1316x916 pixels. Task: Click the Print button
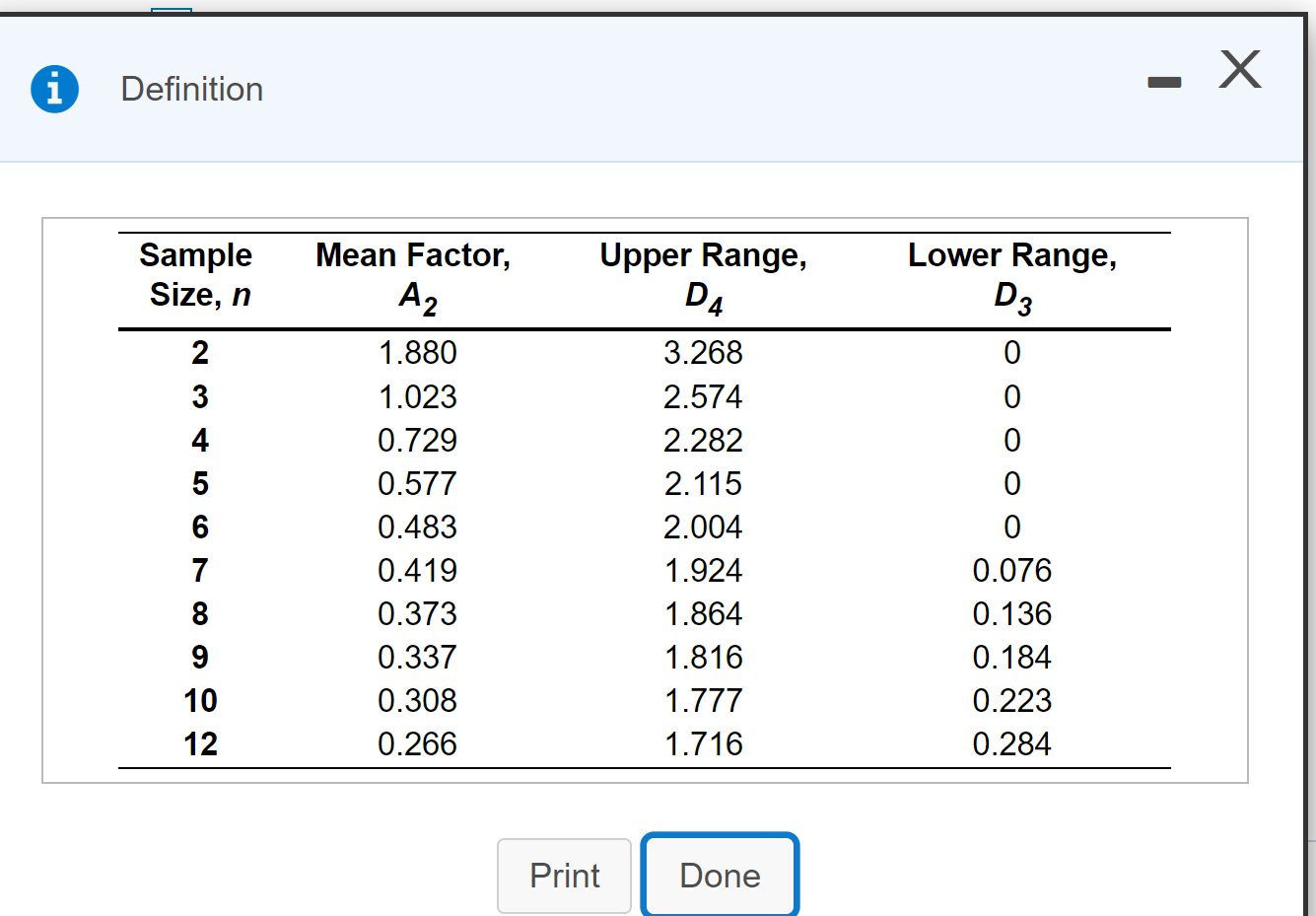click(x=564, y=876)
